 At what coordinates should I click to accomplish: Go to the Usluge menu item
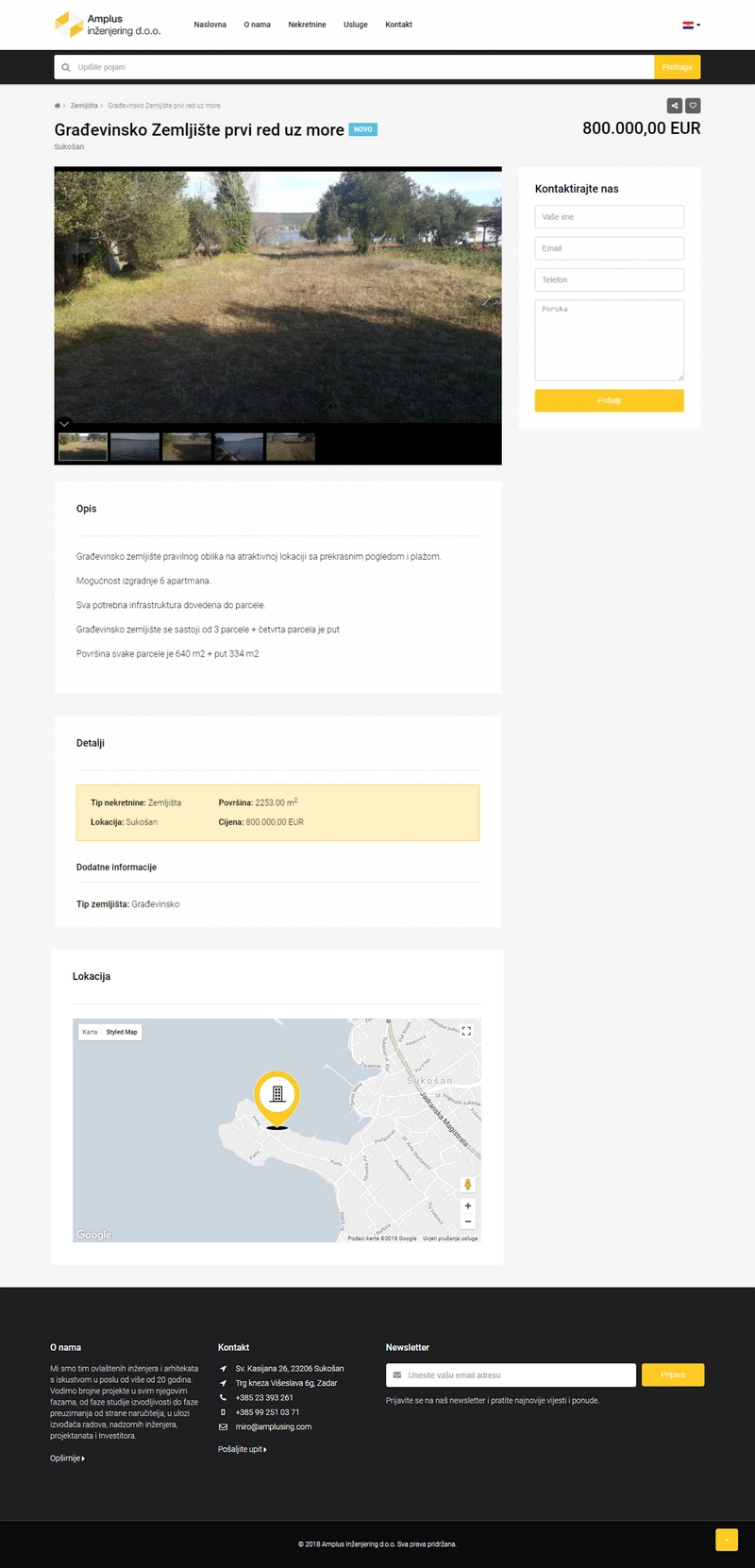pos(356,25)
